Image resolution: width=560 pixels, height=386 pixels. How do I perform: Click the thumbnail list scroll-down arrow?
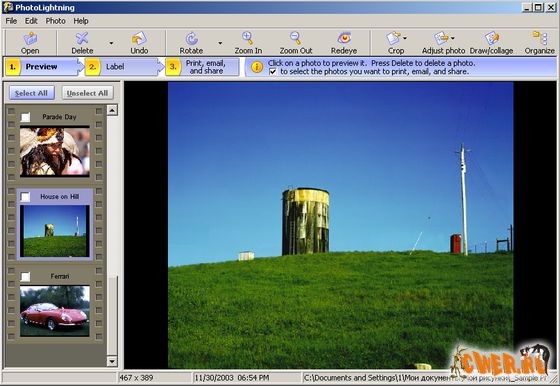pos(112,361)
